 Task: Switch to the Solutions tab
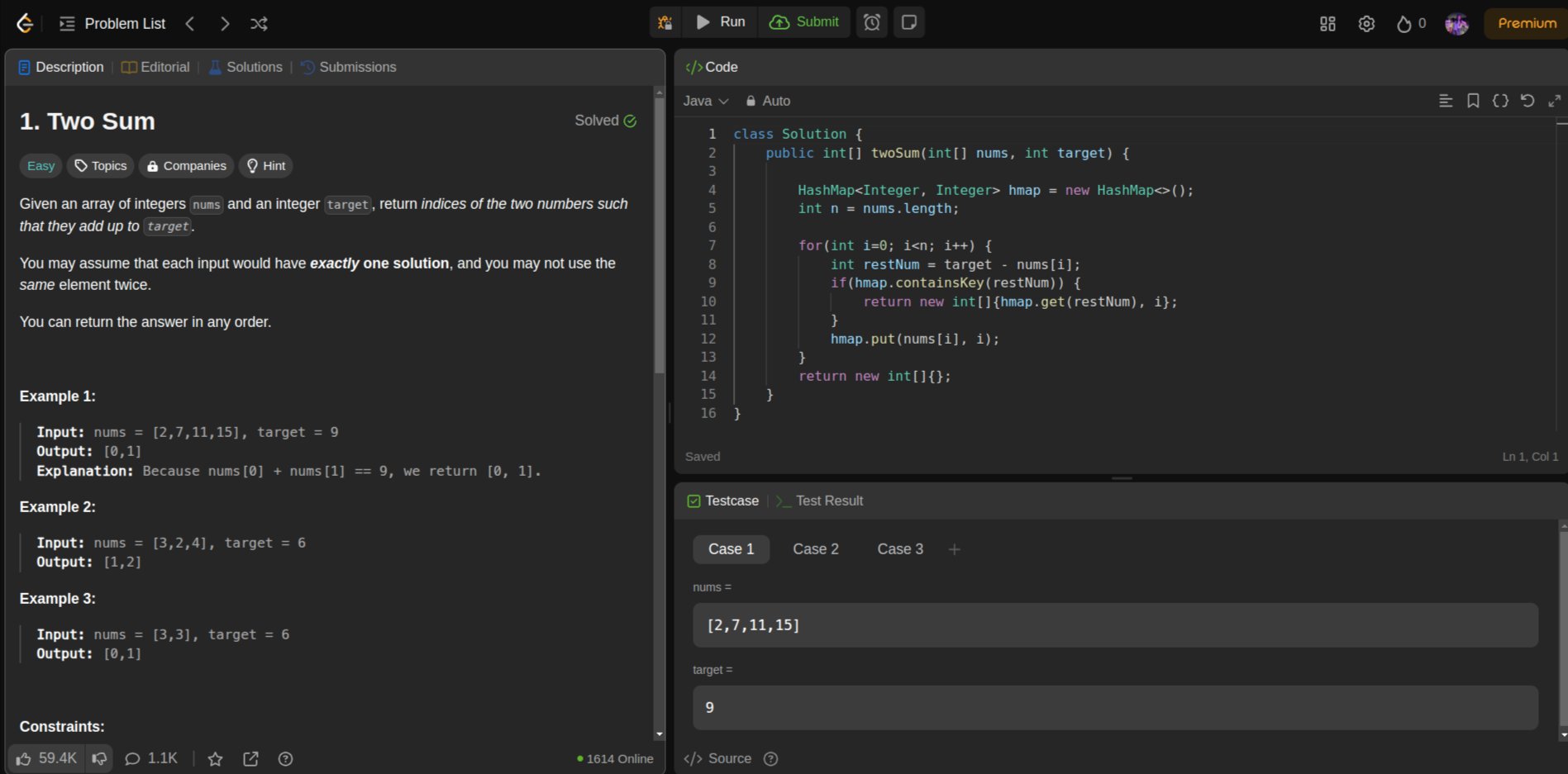[245, 67]
